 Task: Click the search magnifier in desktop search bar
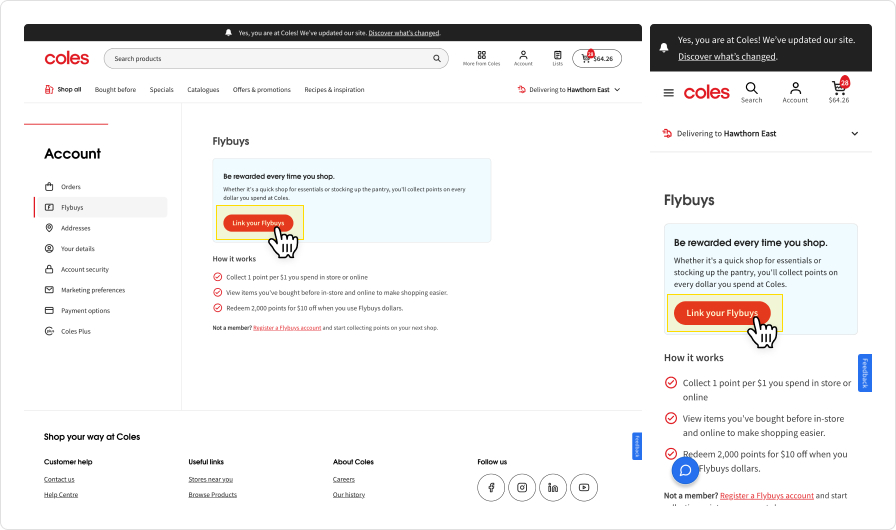click(437, 58)
